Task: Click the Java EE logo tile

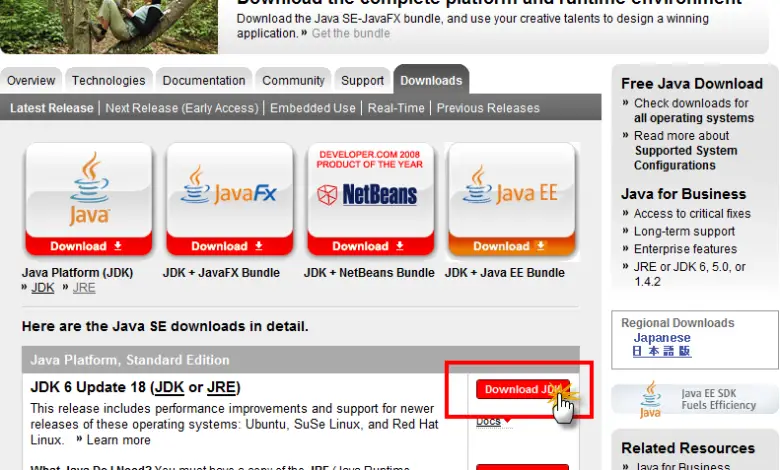Action: point(512,189)
